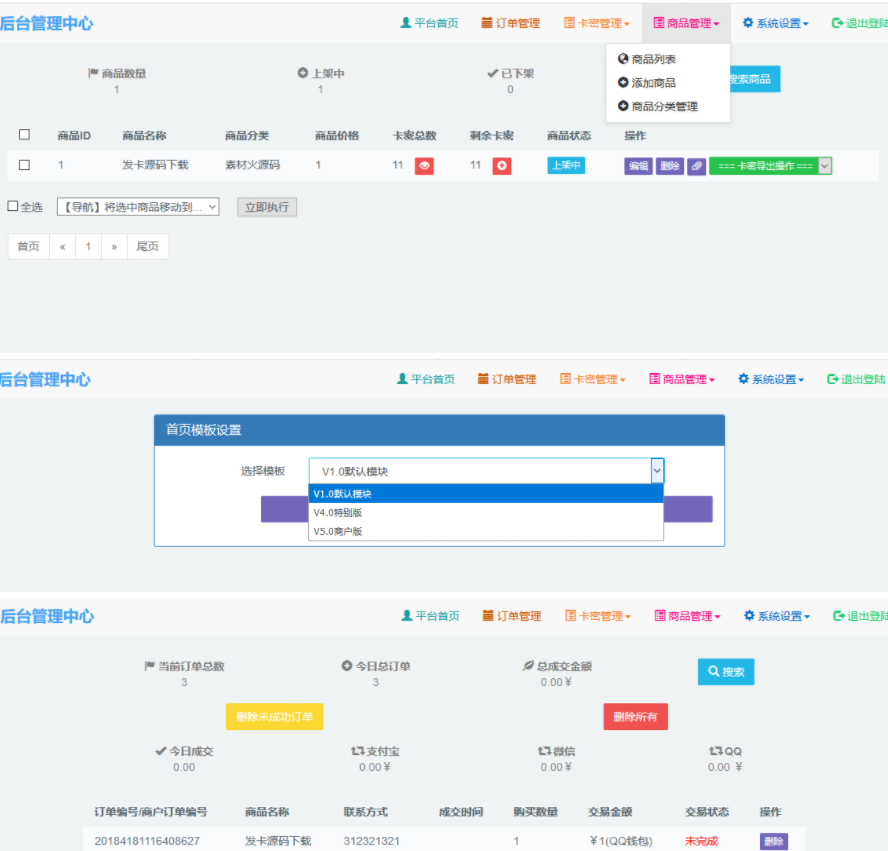Open 平台首页 on the template settings page navbar
Screen dimensions: 888x851
coord(425,379)
